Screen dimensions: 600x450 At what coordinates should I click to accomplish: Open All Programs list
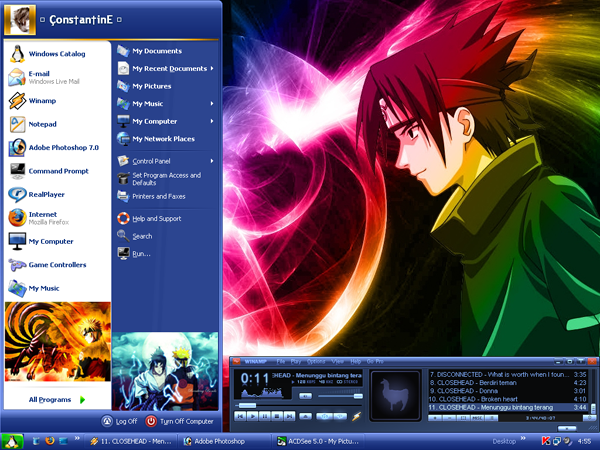pos(57,400)
